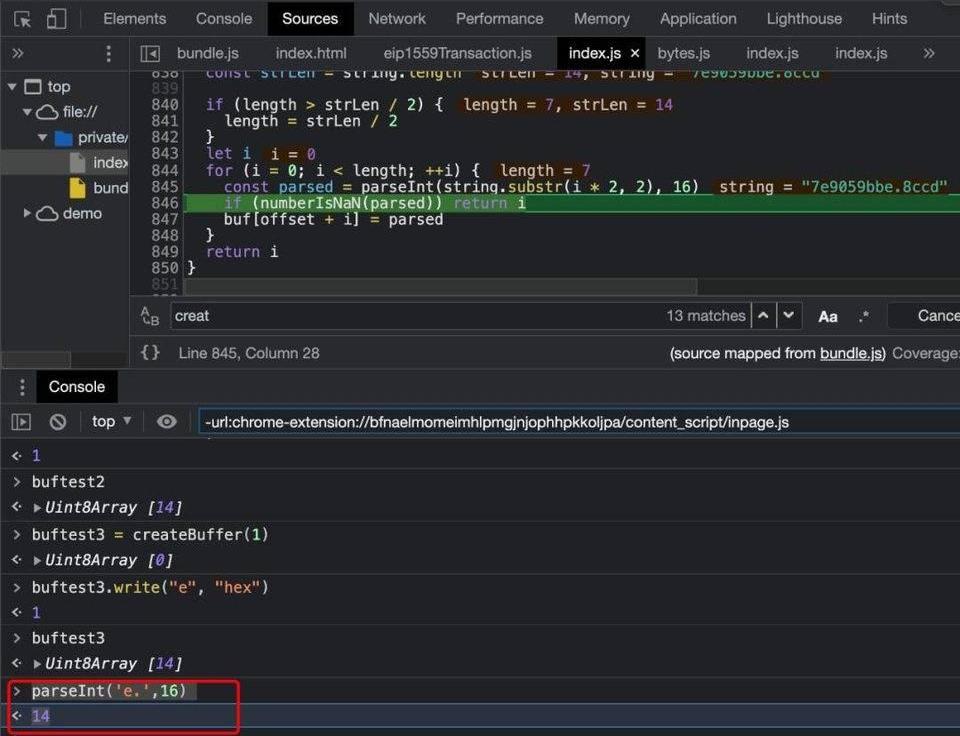Follow the bundle.js source map link
The image size is (960, 736).
(852, 353)
